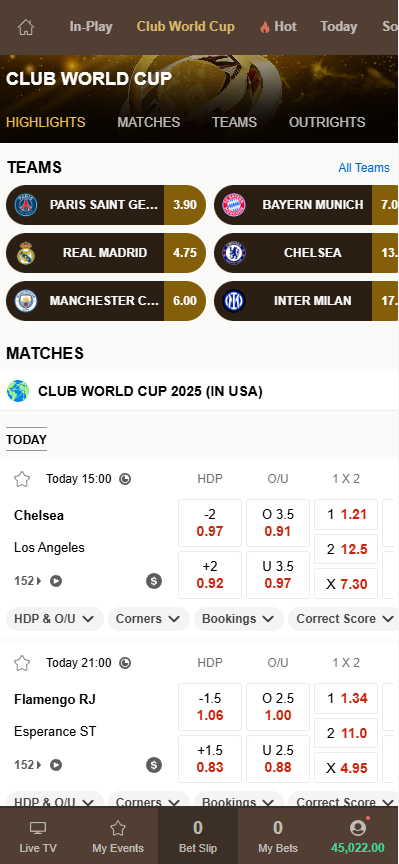This screenshot has width=399, height=864.
Task: Switch to the MATCHES tab
Action: click(x=148, y=122)
